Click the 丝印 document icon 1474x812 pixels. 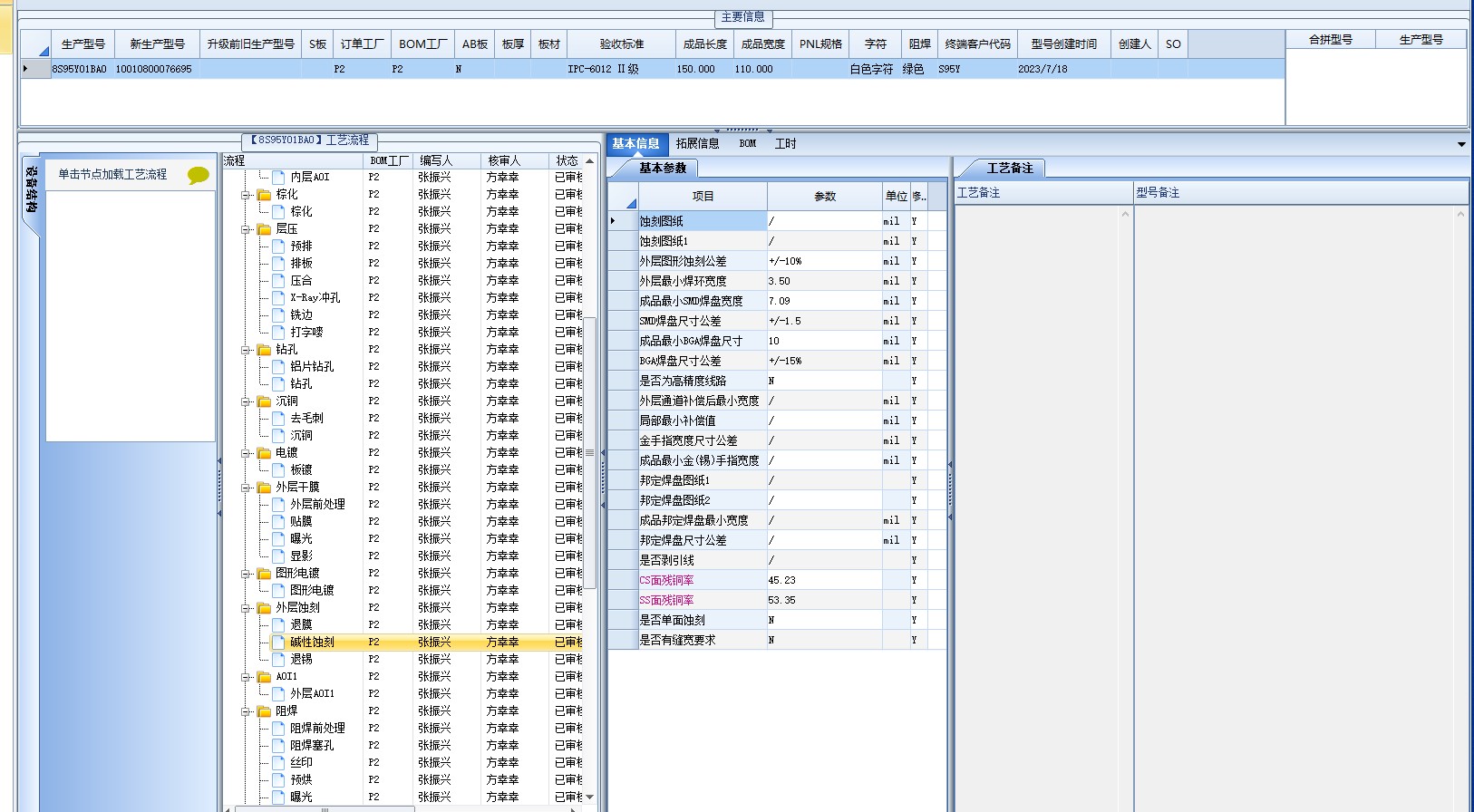pyautogui.click(x=279, y=762)
